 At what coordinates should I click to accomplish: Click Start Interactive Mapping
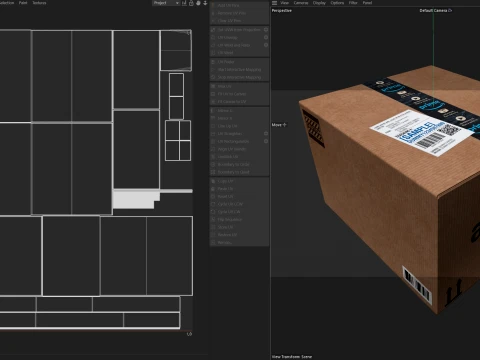tap(239, 70)
